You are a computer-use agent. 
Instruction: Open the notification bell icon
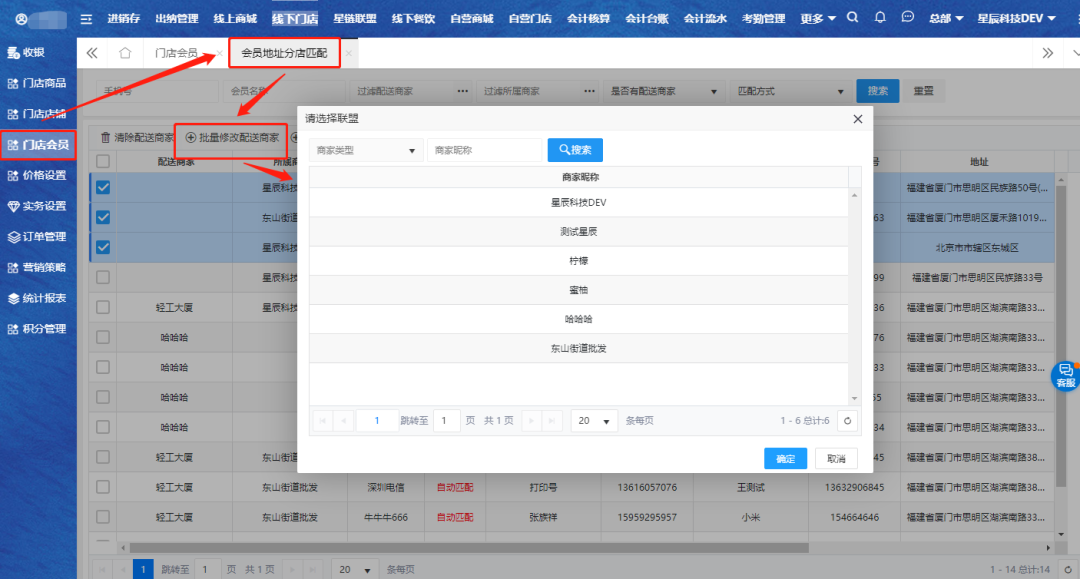click(880, 18)
